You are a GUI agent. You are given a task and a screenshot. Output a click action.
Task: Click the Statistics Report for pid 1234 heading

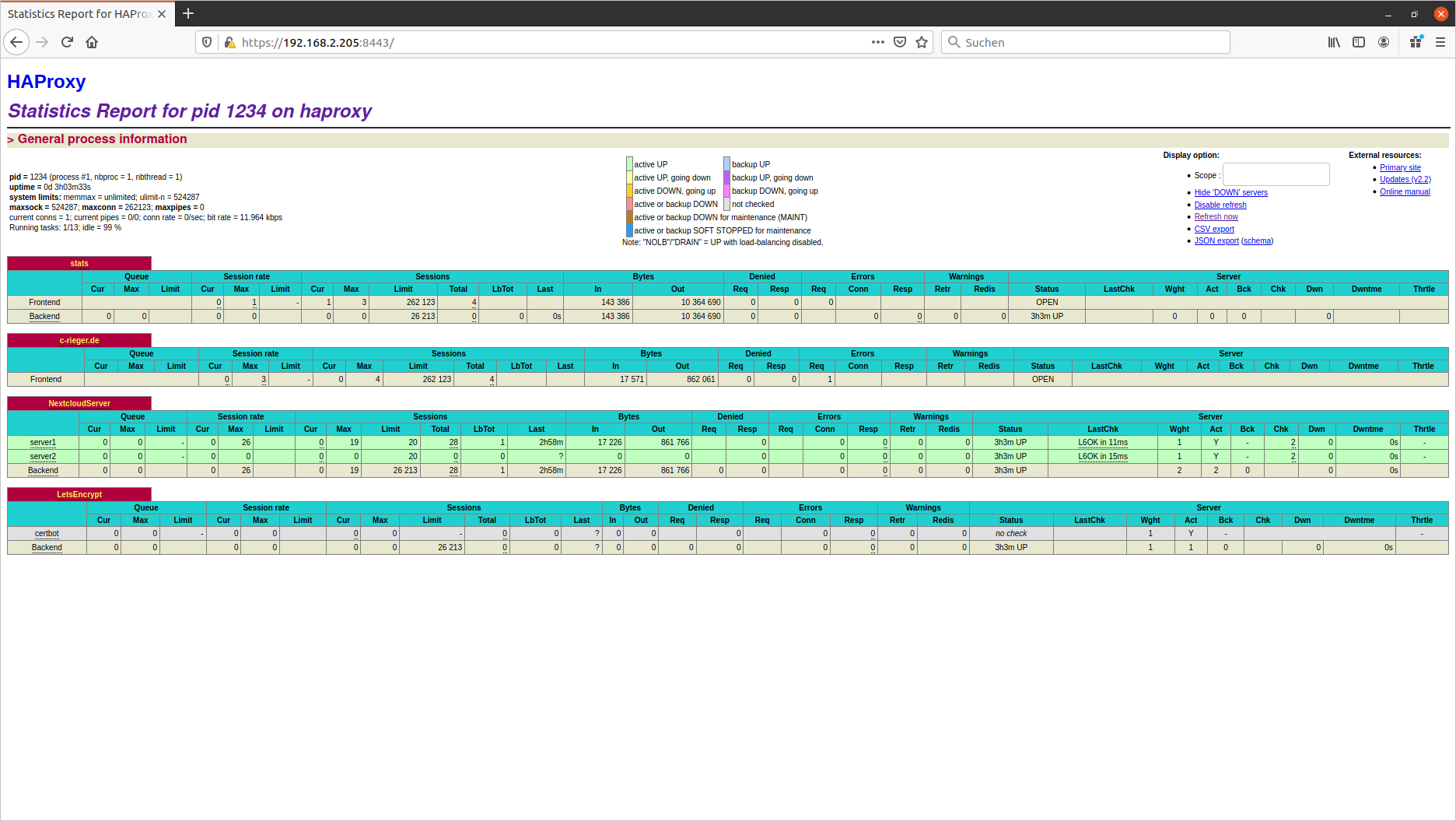(190, 111)
